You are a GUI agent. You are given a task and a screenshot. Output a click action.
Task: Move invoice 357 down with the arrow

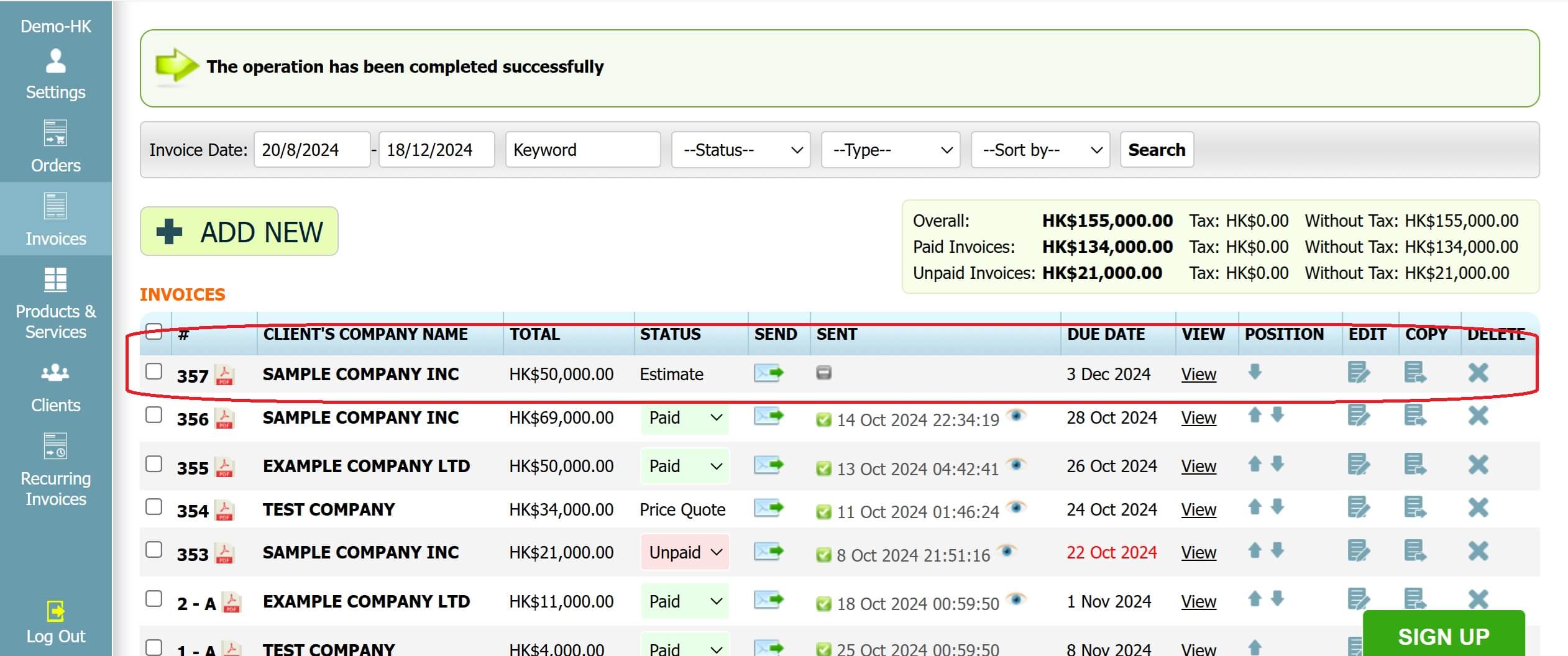[x=1255, y=372]
